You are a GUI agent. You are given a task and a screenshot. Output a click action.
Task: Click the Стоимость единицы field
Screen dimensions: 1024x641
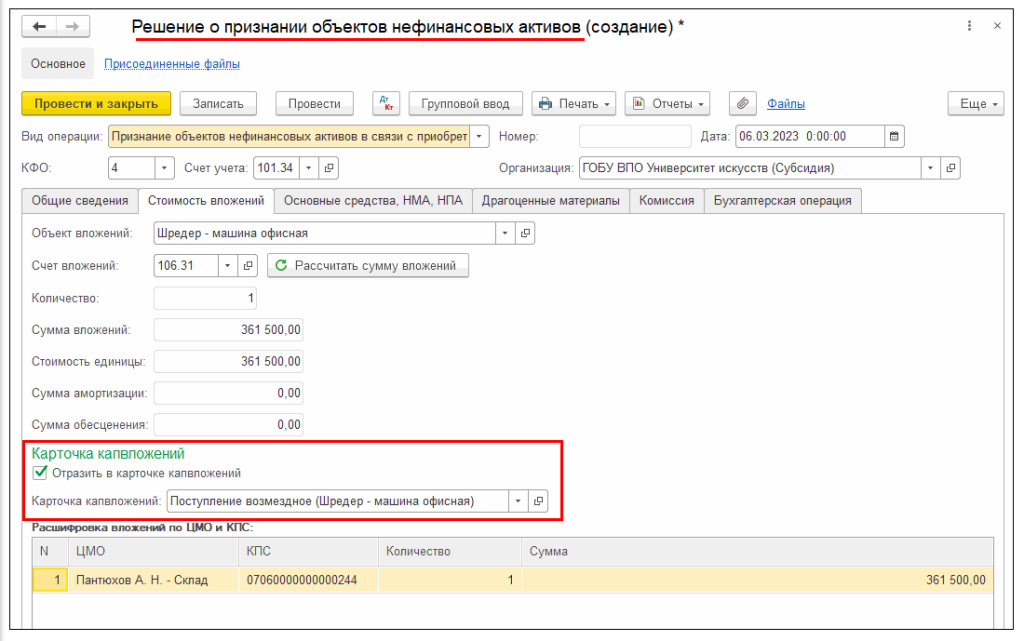click(229, 361)
